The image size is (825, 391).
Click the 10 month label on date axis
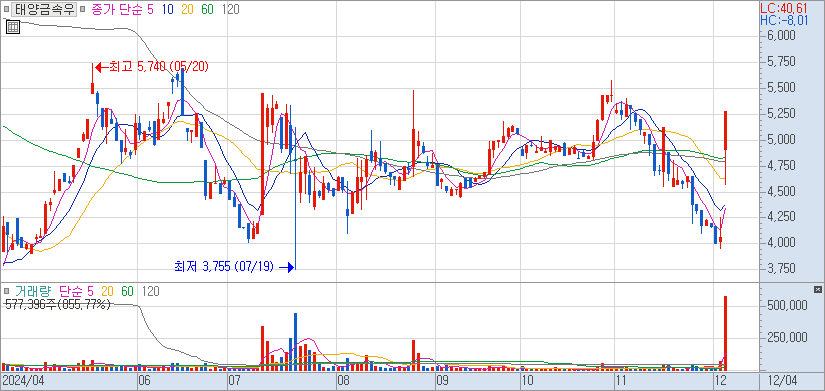527,380
